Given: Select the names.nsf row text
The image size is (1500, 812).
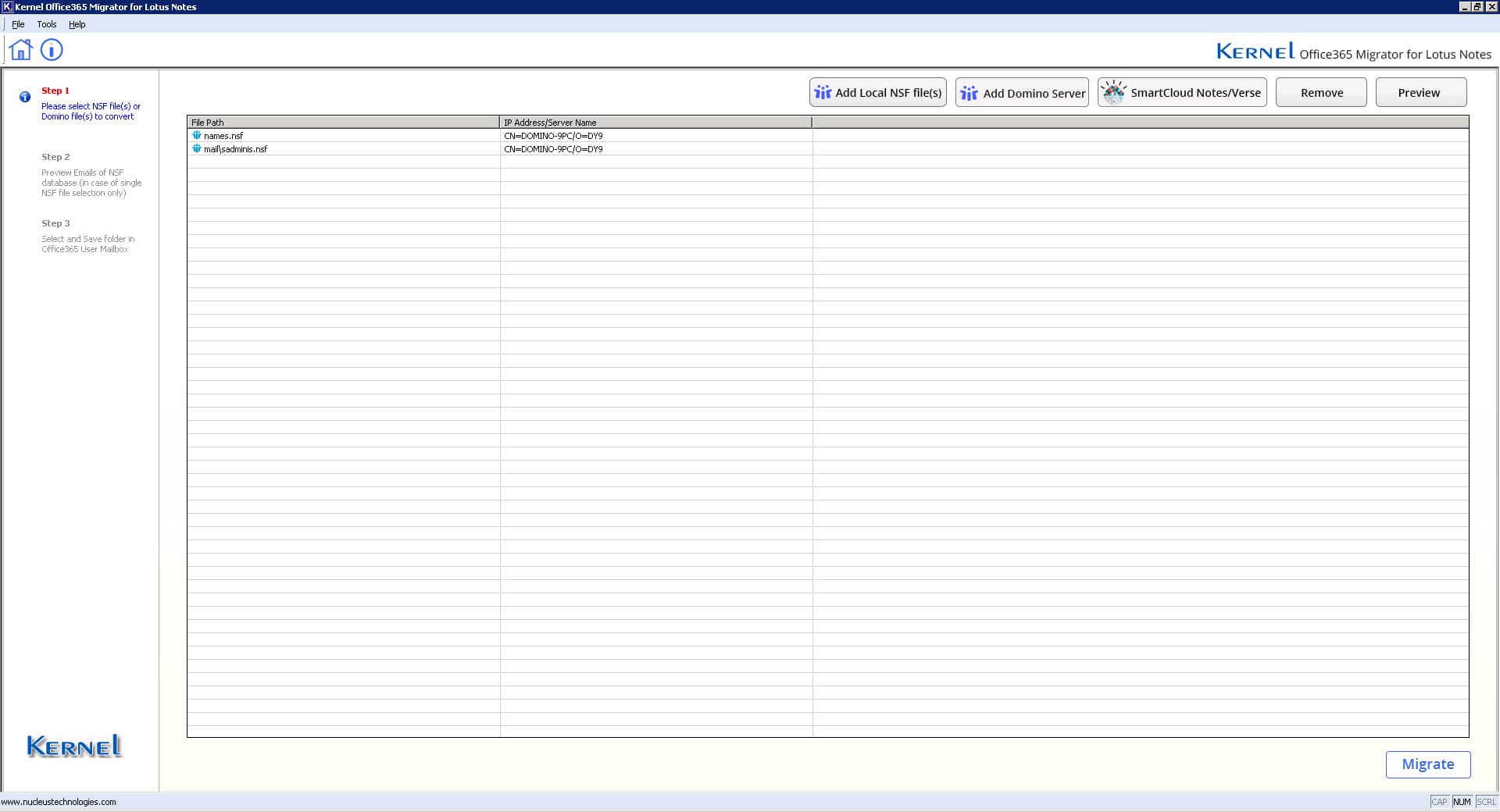Looking at the screenshot, I should [x=223, y=136].
